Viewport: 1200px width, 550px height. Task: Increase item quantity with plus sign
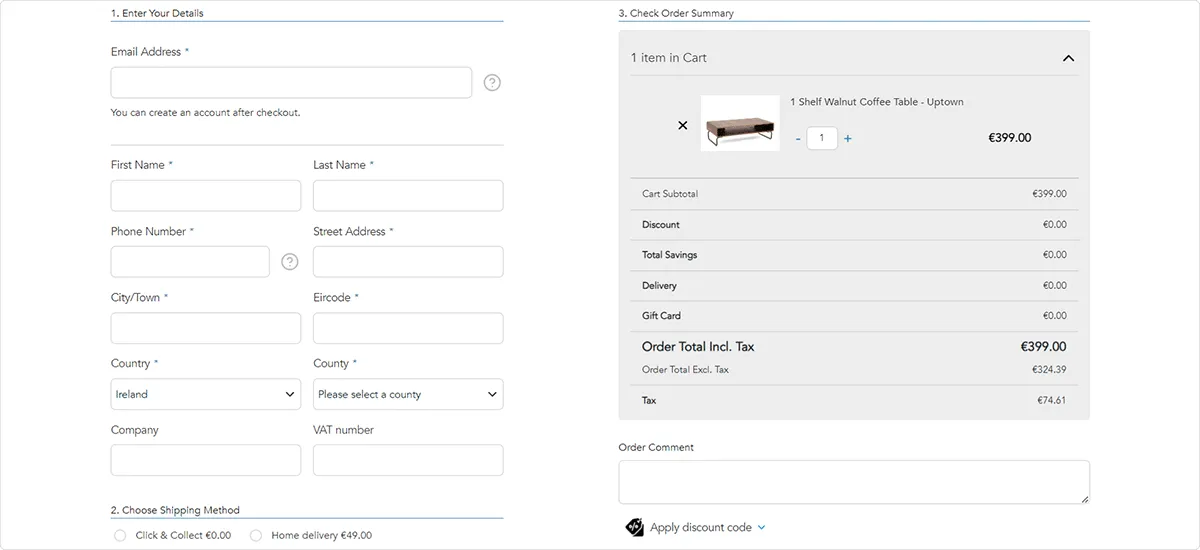tap(848, 139)
